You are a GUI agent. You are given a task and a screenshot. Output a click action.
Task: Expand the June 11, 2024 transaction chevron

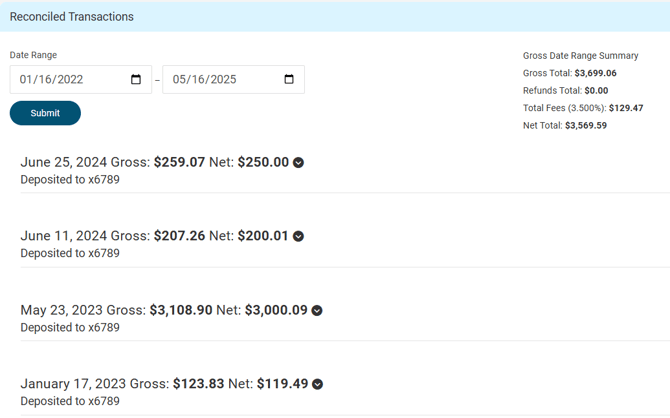click(298, 236)
